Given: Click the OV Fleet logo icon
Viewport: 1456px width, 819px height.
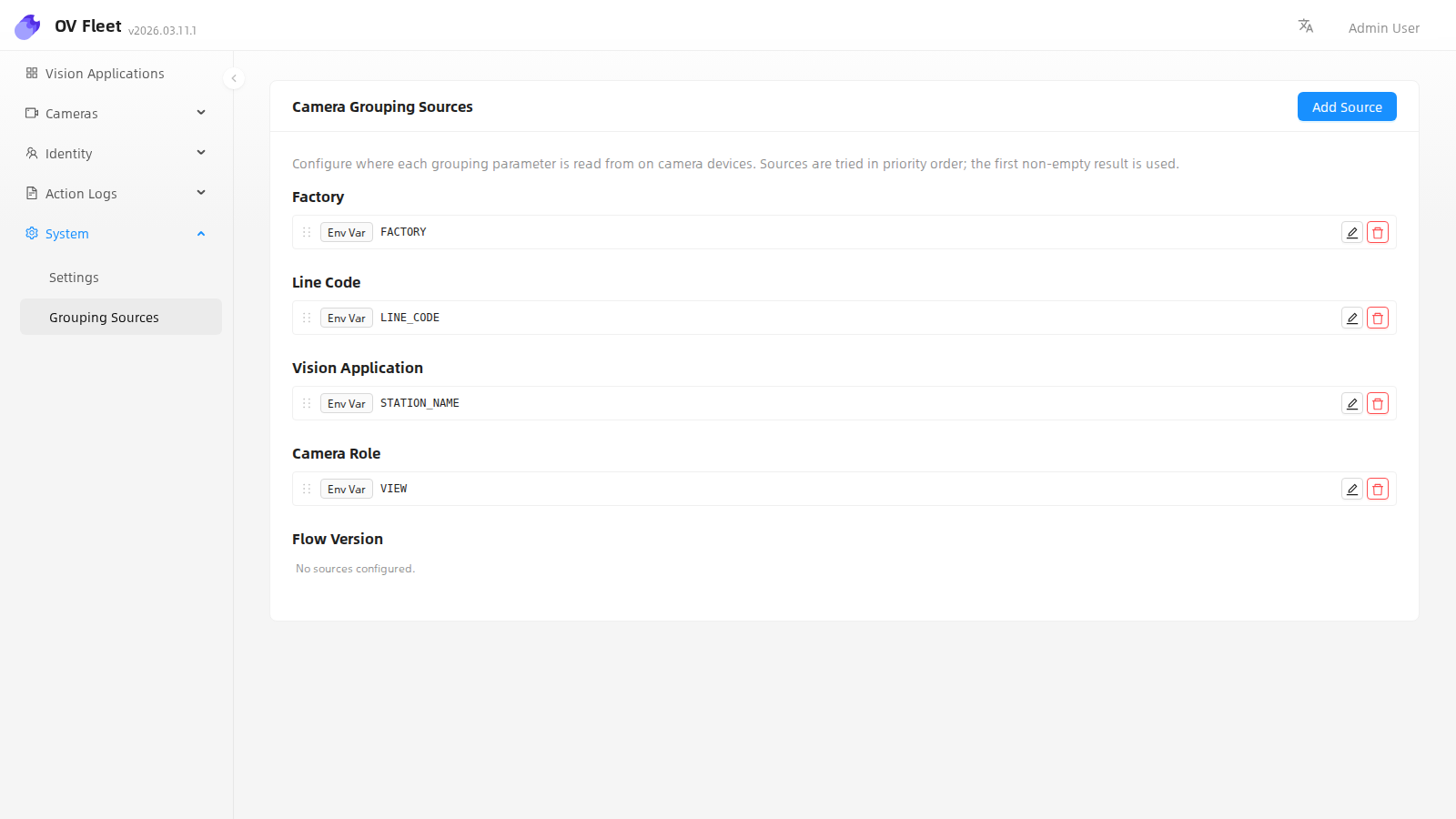Looking at the screenshot, I should pyautogui.click(x=27, y=27).
